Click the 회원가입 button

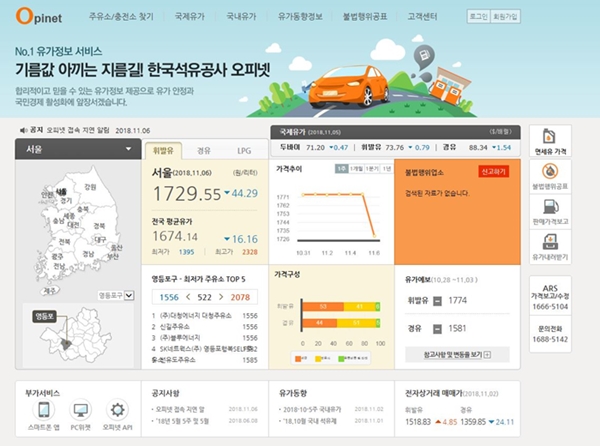pyautogui.click(x=505, y=16)
